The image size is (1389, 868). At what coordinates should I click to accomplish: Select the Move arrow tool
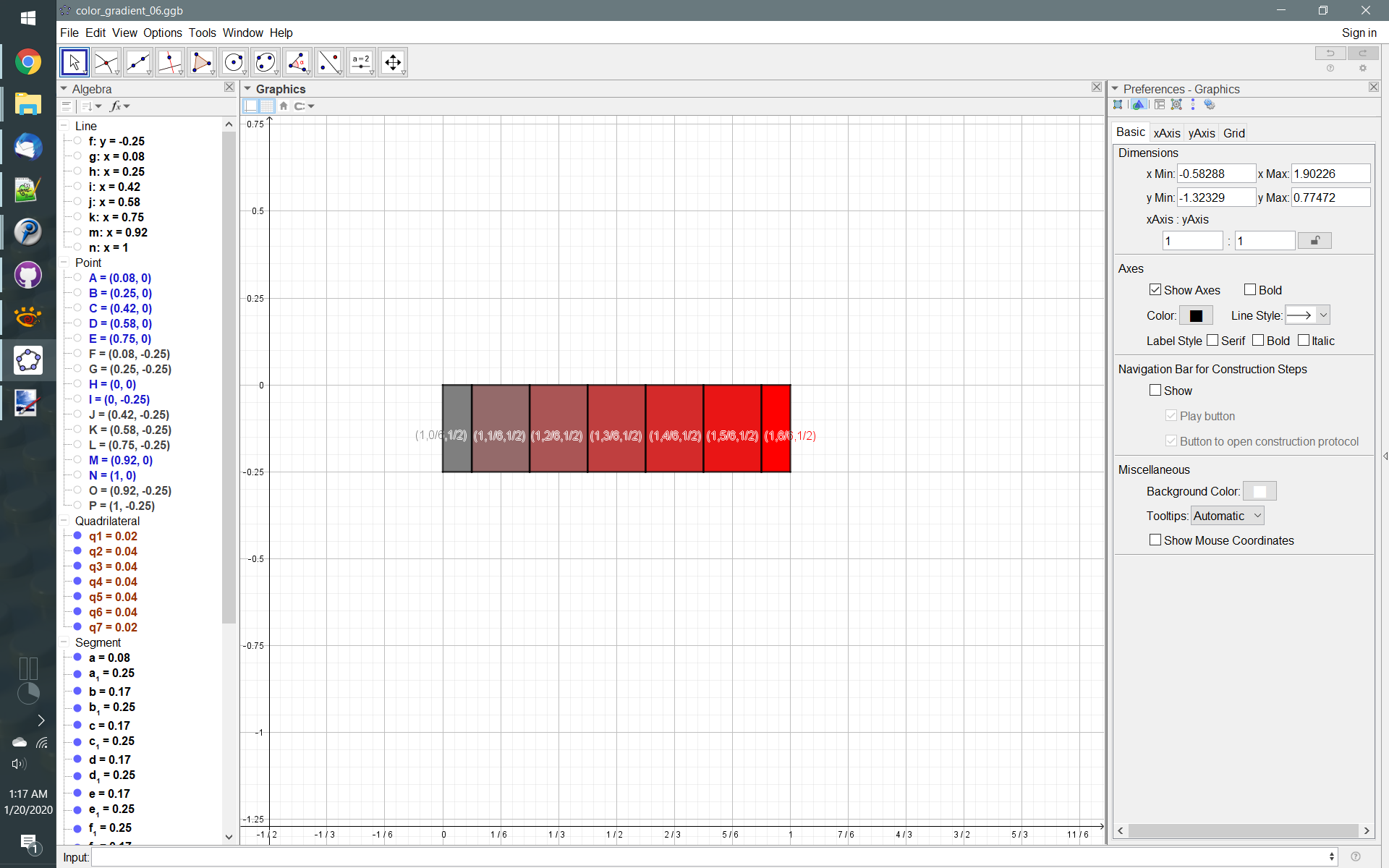[x=74, y=62]
